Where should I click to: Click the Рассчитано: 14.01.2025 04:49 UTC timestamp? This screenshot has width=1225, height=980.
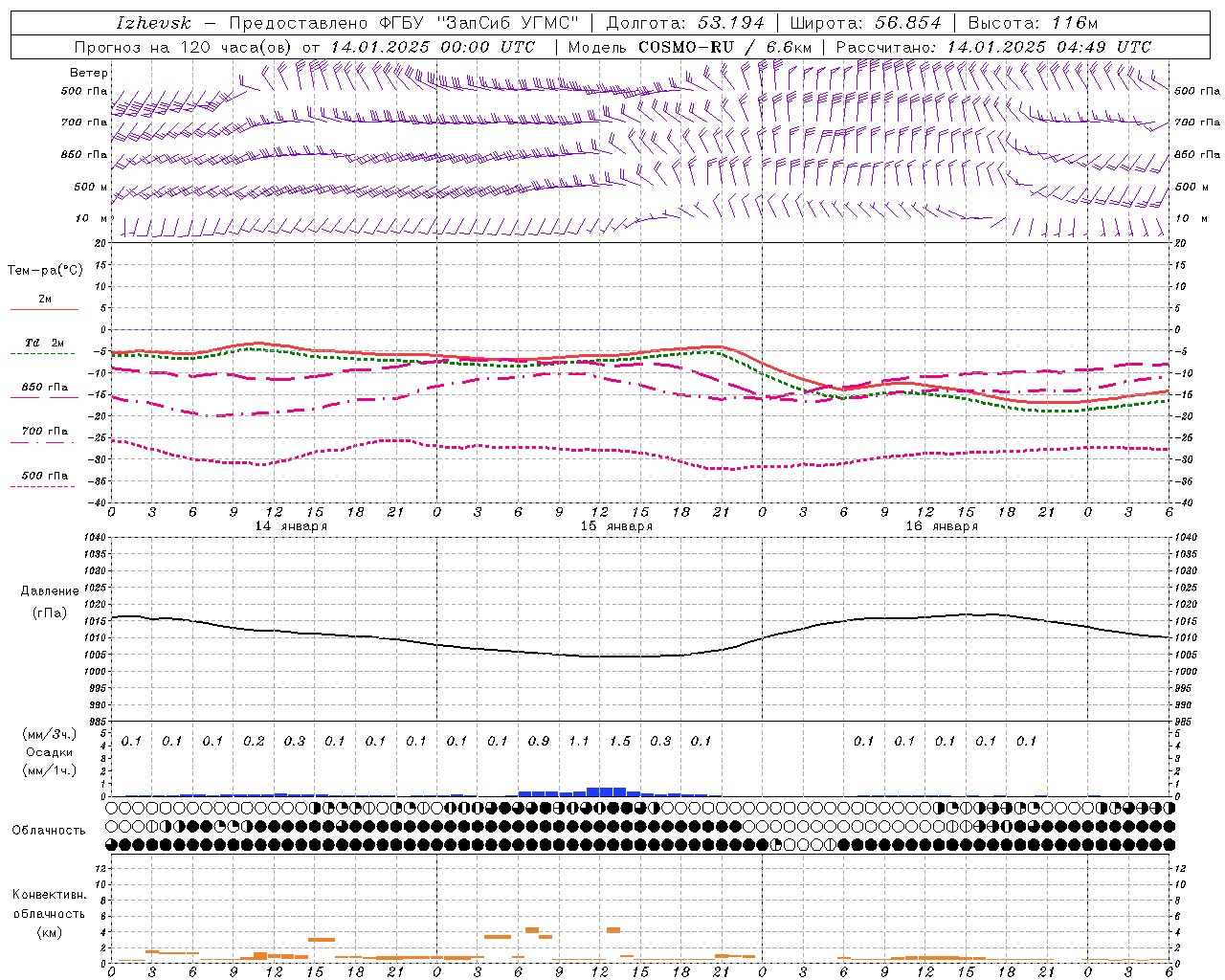point(993,47)
